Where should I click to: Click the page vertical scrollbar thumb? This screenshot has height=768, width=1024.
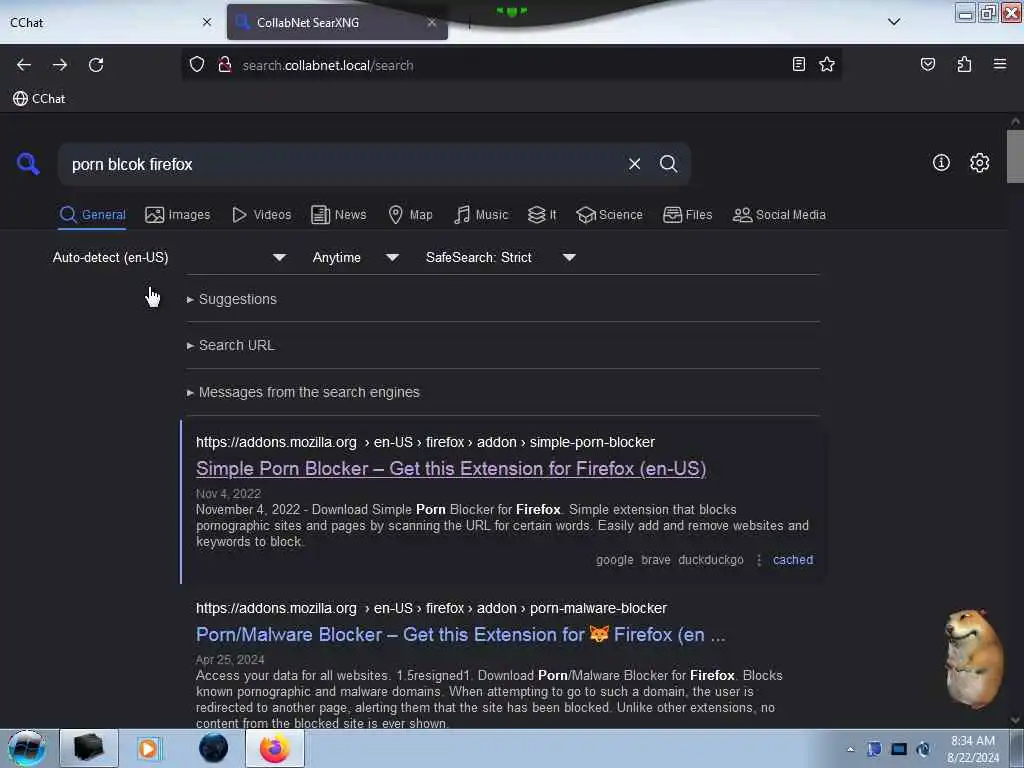(1014, 157)
